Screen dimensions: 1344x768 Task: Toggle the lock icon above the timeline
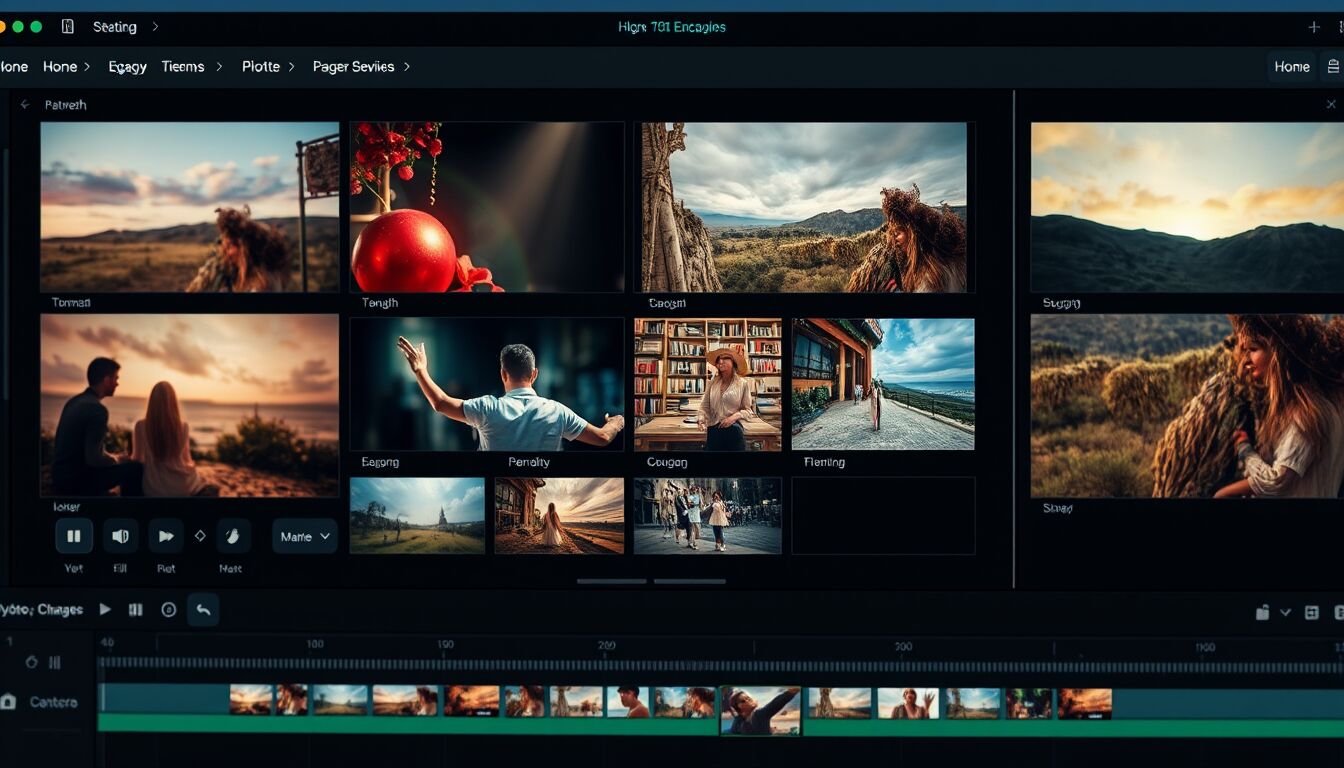(1263, 613)
